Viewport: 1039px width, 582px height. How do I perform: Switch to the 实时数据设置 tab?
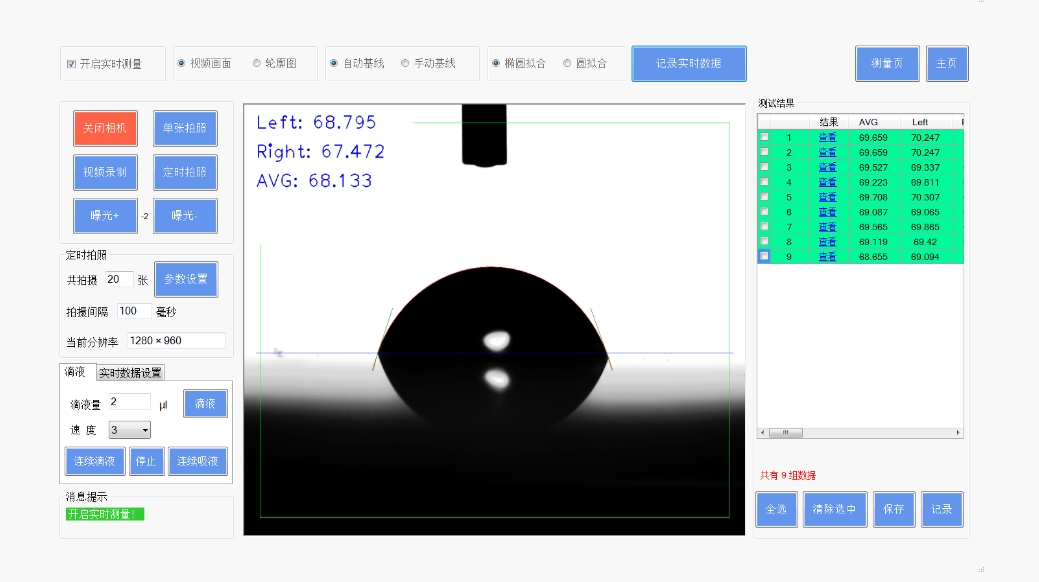[130, 373]
